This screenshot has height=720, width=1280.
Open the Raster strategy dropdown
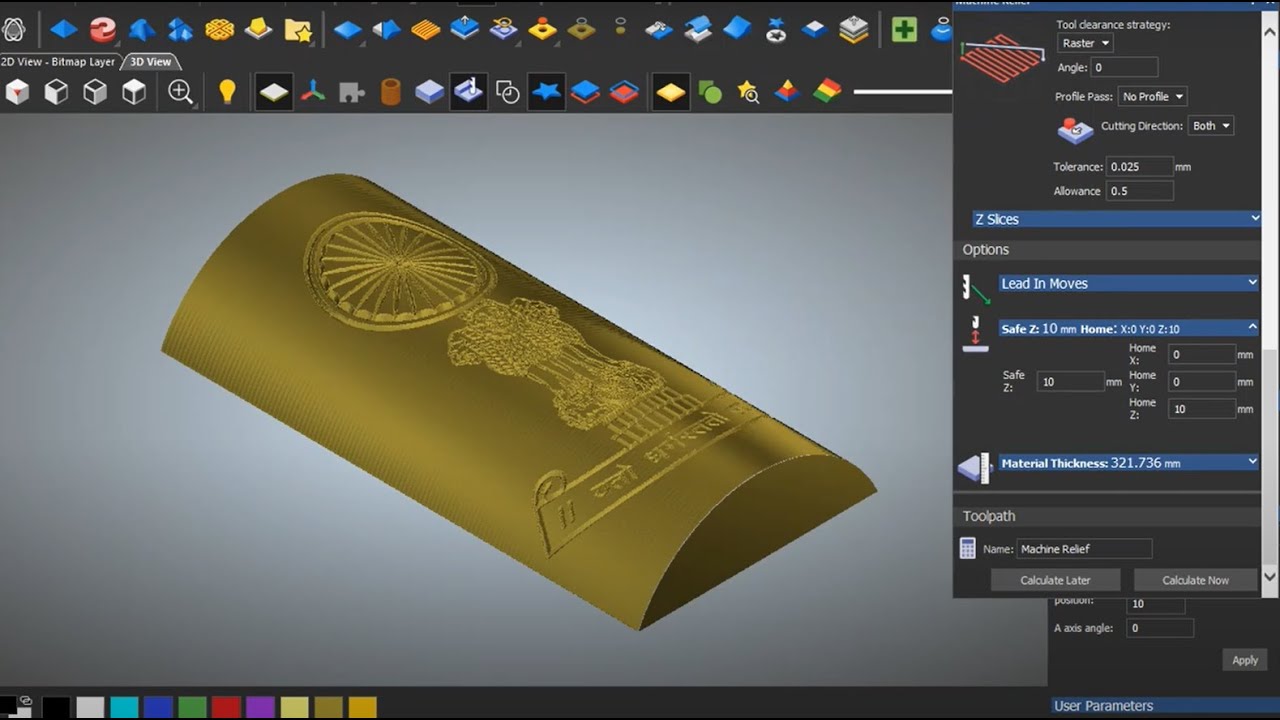tap(1085, 43)
